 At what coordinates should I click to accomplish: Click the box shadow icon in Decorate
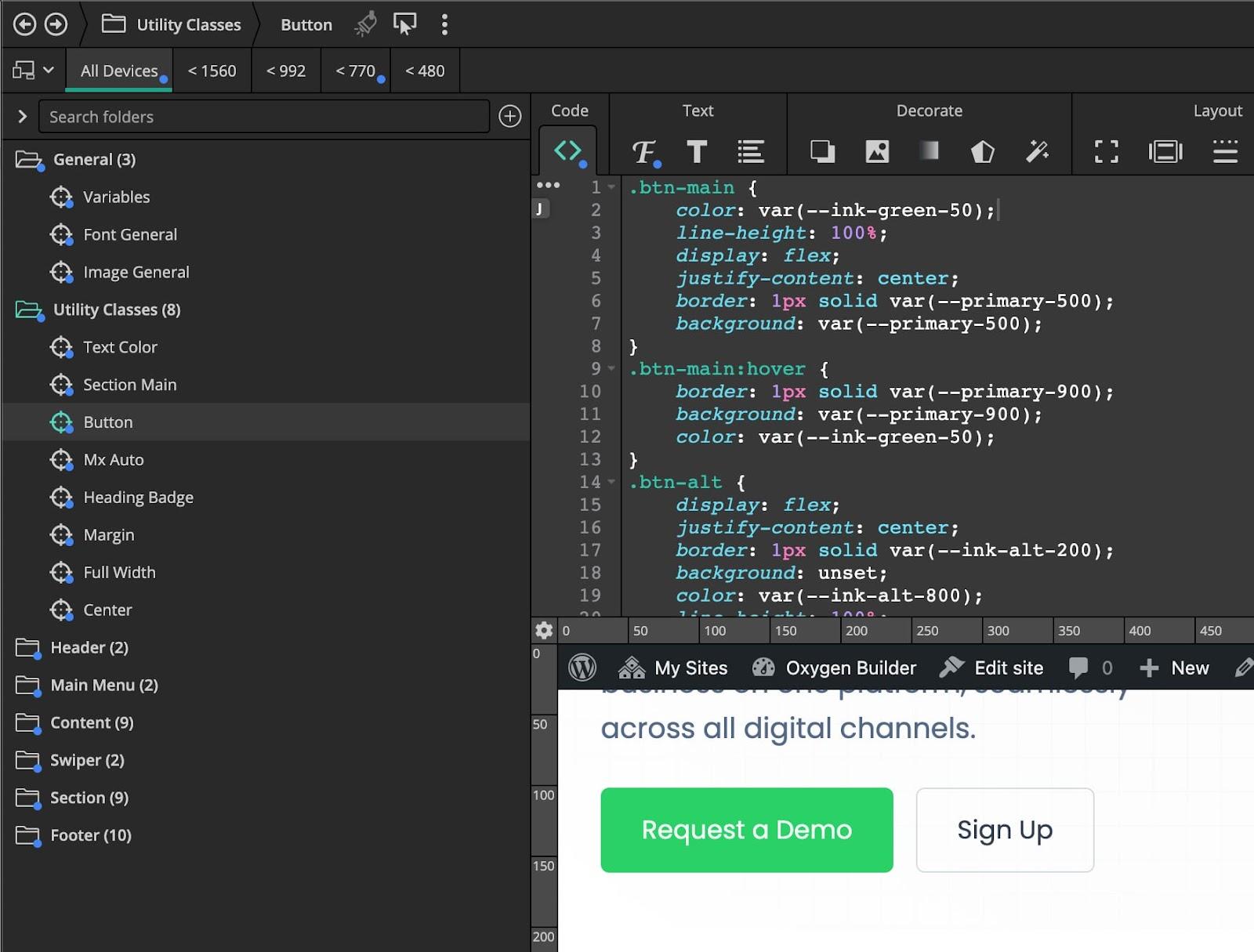coord(822,151)
